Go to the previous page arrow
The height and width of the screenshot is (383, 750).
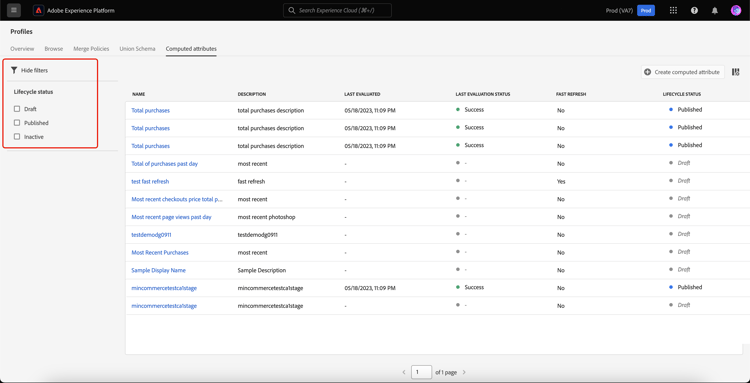(404, 372)
